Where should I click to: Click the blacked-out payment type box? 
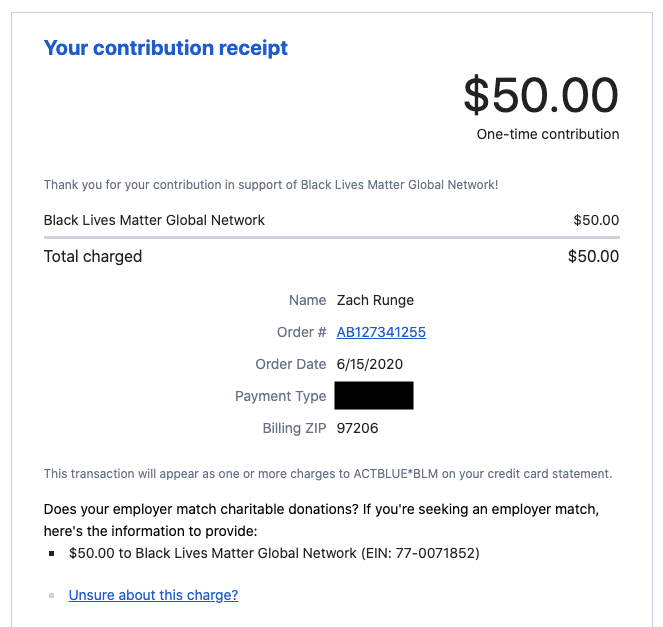(374, 395)
